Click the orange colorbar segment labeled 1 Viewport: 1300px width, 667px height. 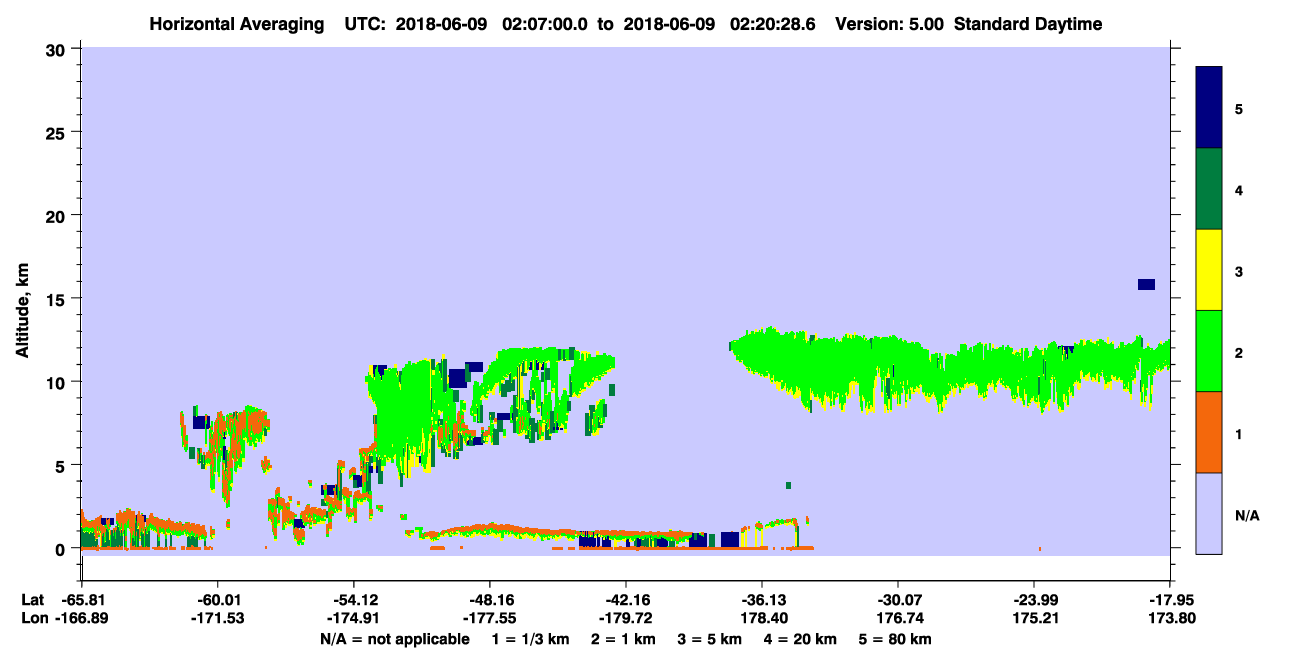(x=1209, y=432)
